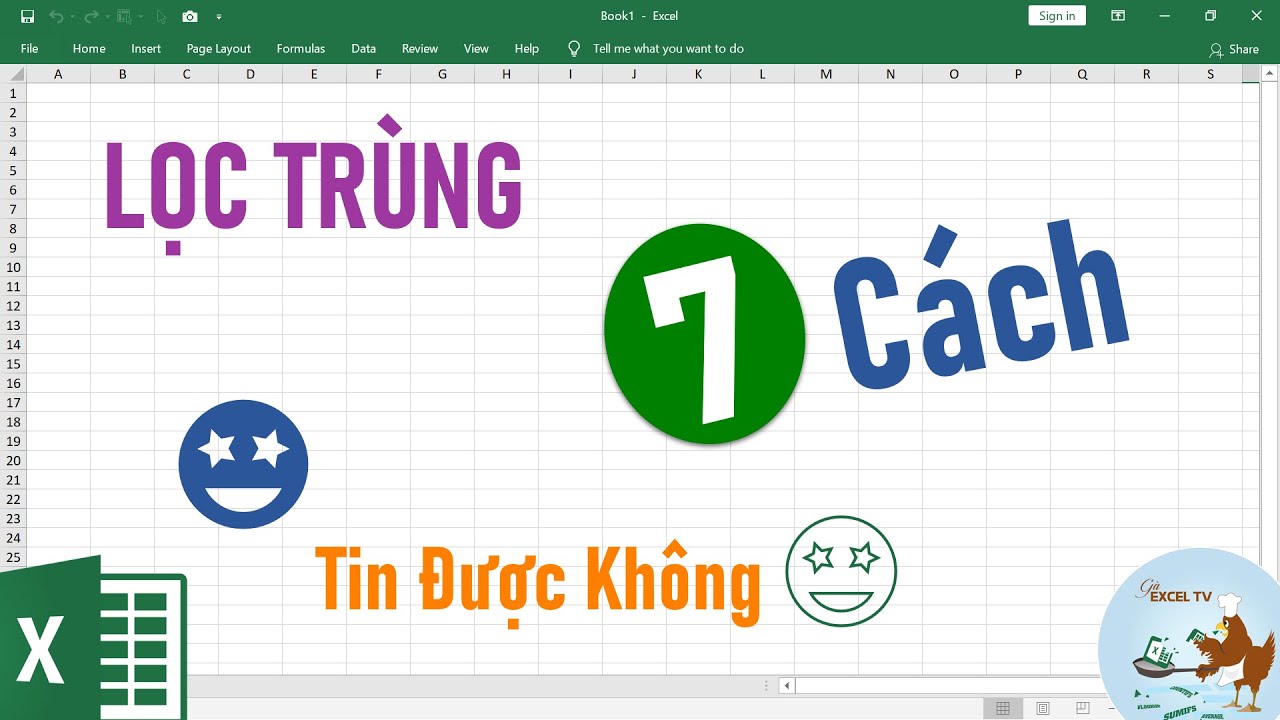The height and width of the screenshot is (720, 1280).
Task: Select column L header
Action: pos(762,74)
